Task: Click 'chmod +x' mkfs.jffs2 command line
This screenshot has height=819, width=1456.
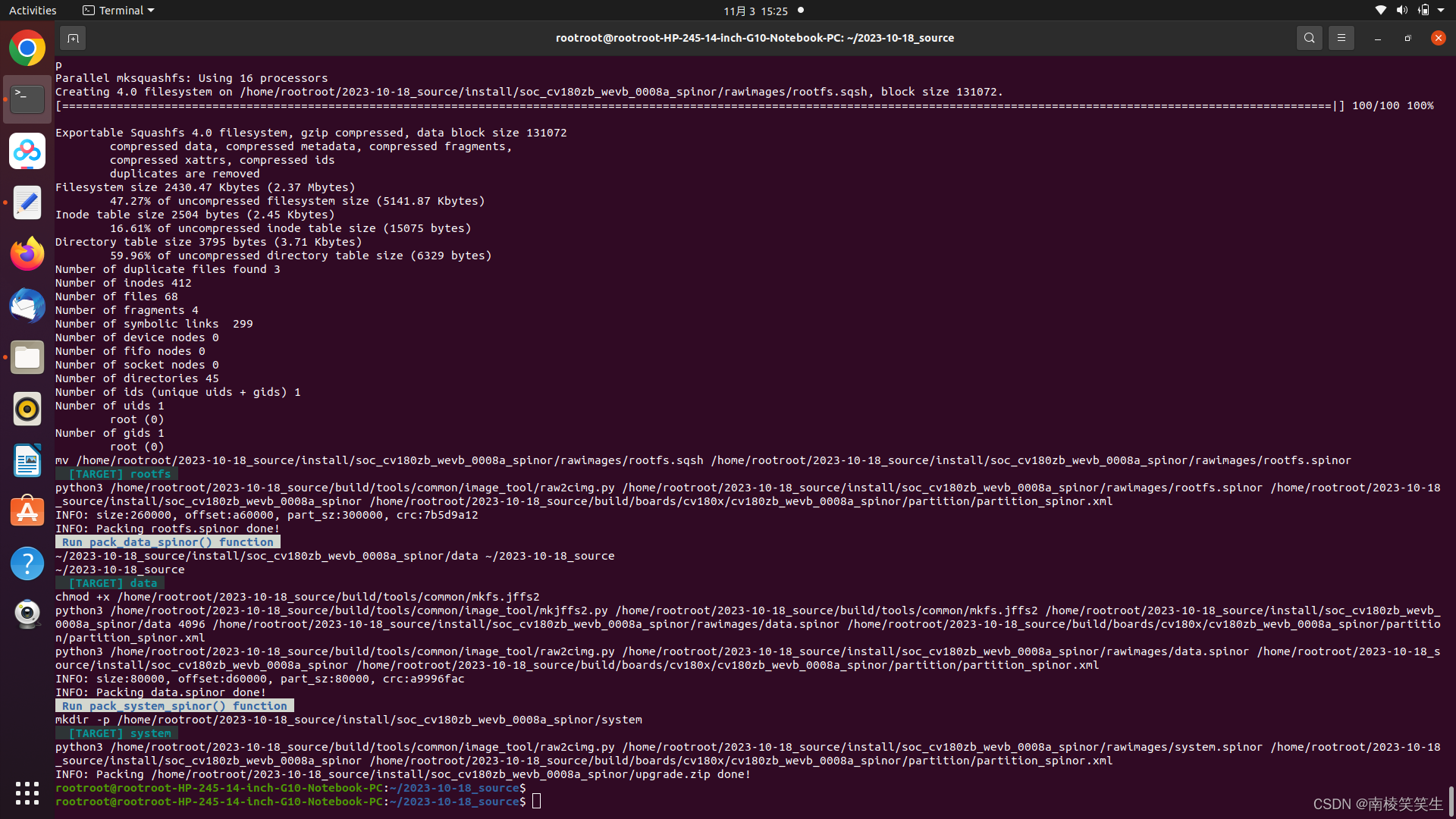Action: click(x=297, y=597)
